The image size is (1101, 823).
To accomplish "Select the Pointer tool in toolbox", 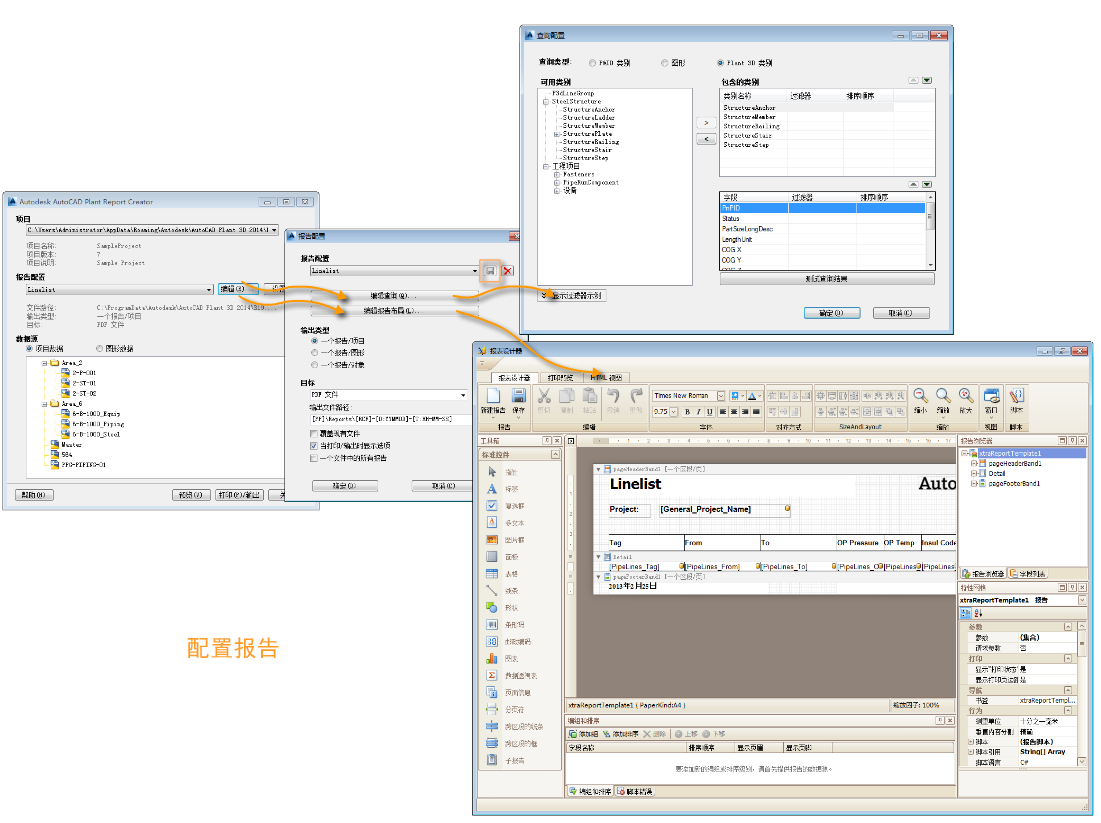I will 492,472.
